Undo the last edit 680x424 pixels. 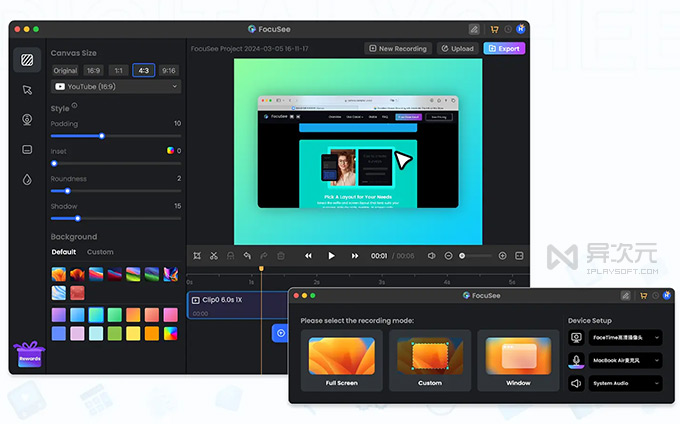(x=247, y=256)
